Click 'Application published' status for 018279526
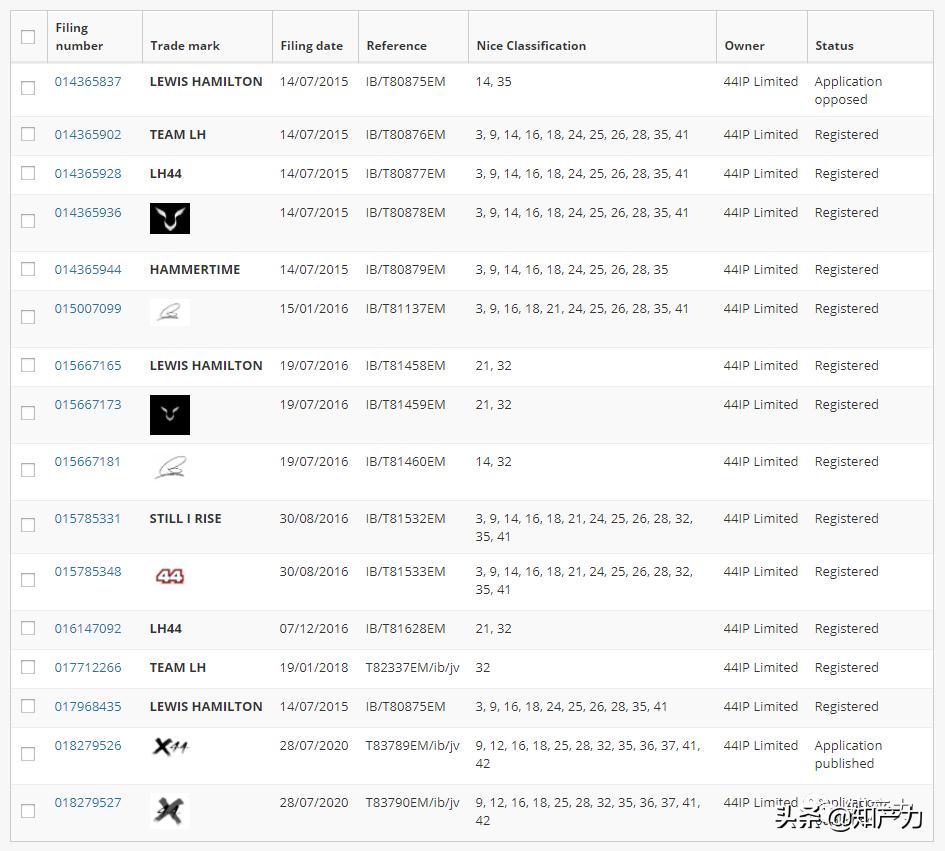The height and width of the screenshot is (851, 945). [x=849, y=755]
